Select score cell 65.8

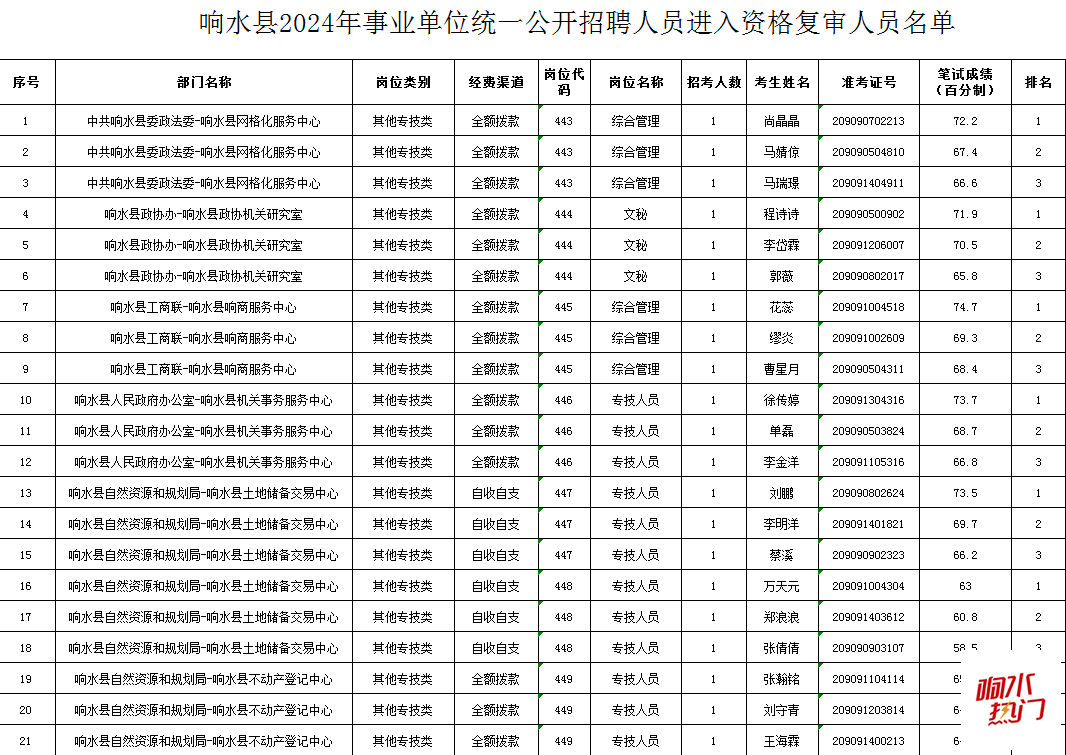click(x=965, y=277)
